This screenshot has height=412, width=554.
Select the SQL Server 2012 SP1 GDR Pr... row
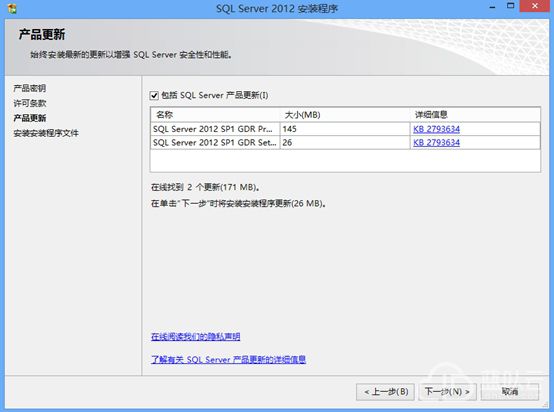tap(345, 129)
